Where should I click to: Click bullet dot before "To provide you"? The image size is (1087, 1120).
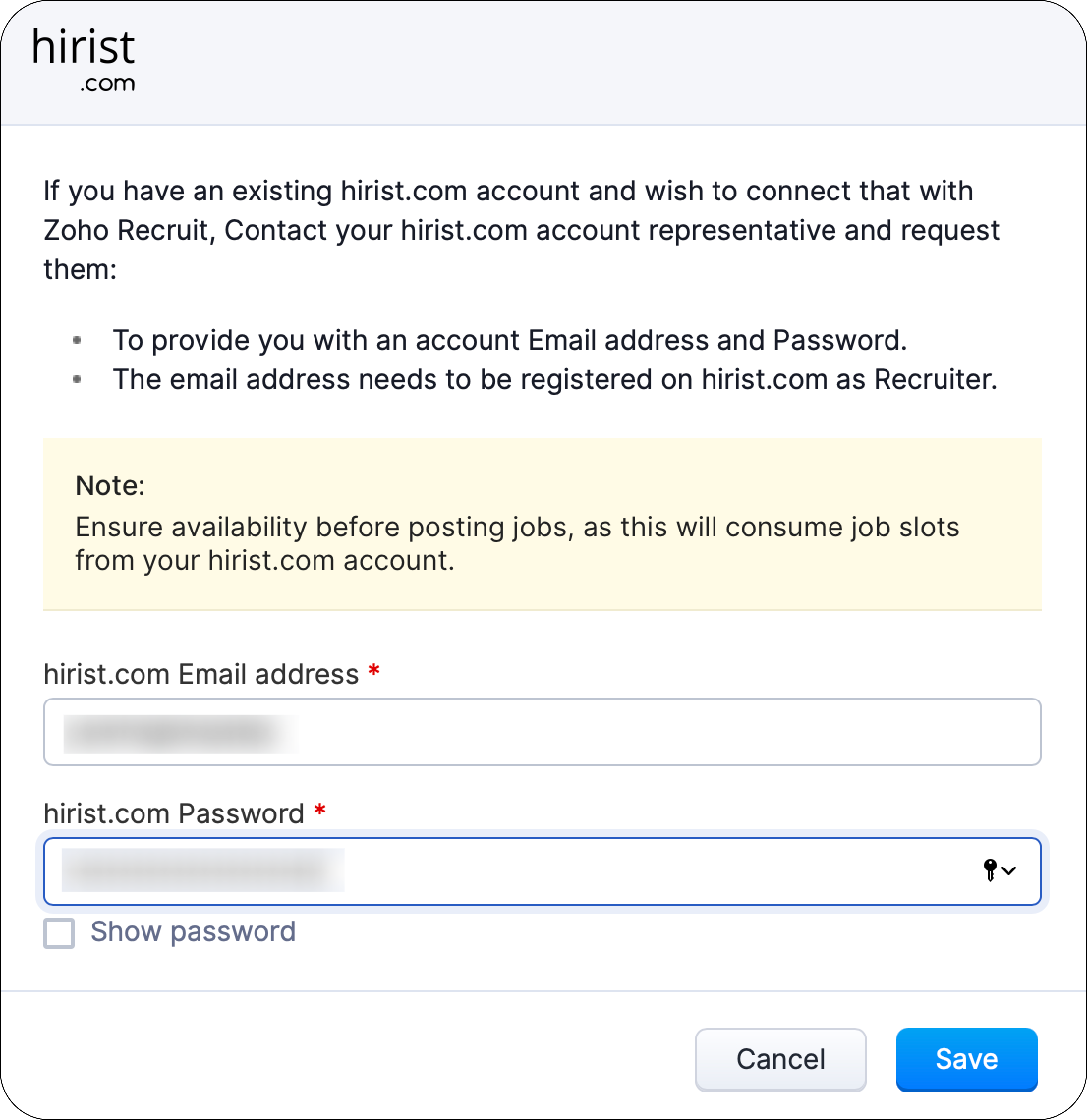77,340
